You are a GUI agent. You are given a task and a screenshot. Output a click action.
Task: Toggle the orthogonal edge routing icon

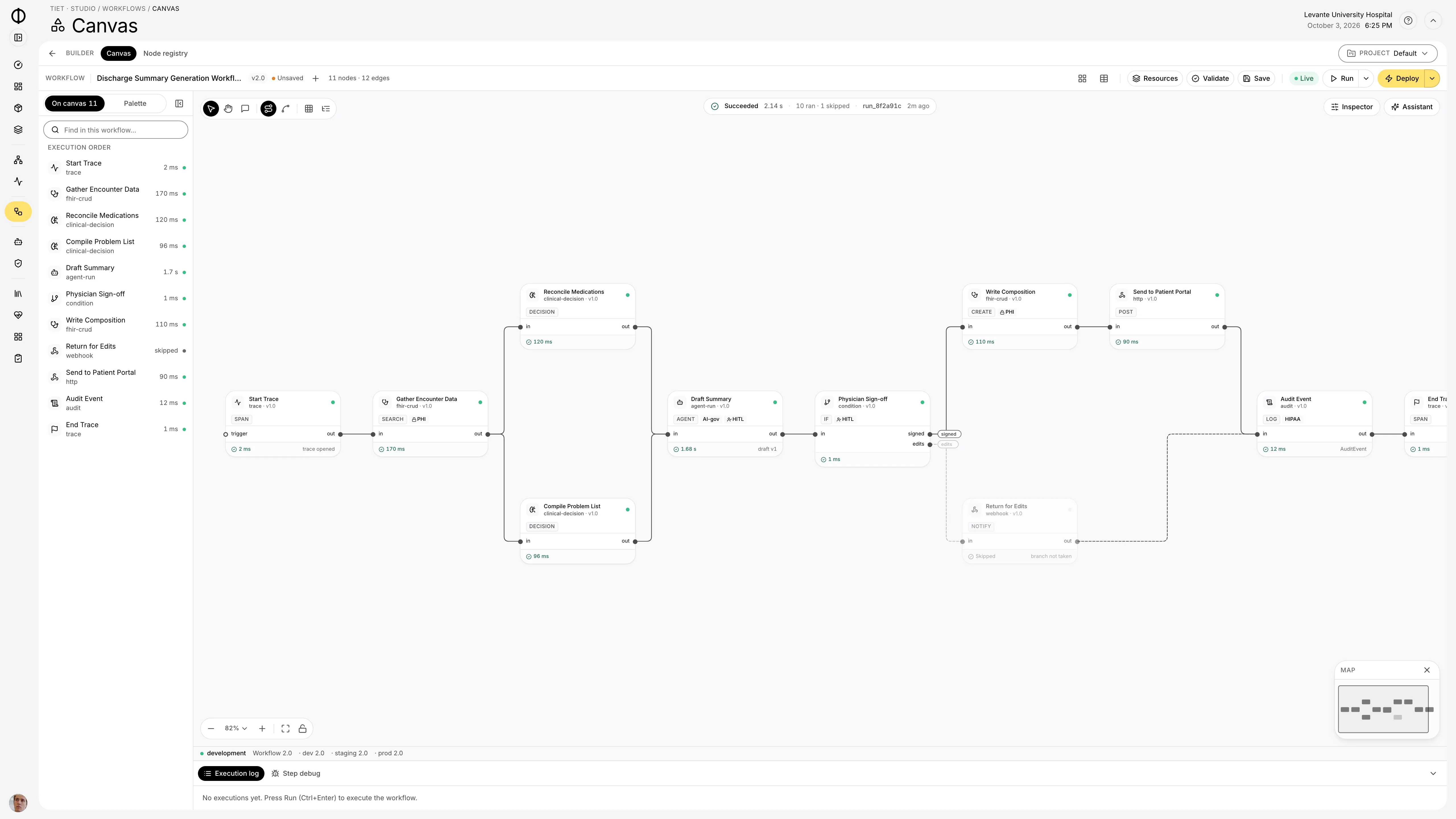[268, 109]
